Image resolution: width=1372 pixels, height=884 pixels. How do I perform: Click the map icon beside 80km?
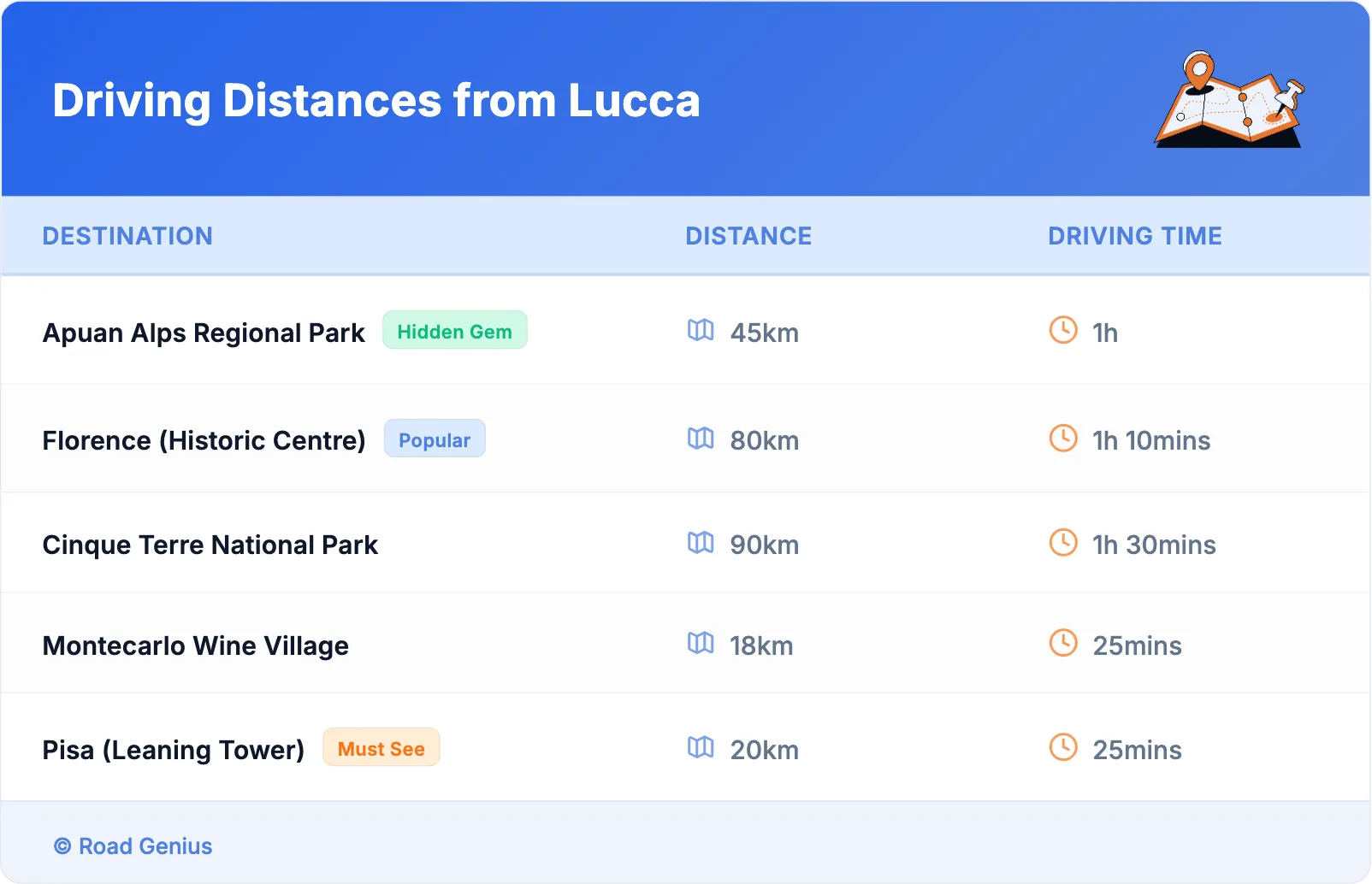coord(701,439)
